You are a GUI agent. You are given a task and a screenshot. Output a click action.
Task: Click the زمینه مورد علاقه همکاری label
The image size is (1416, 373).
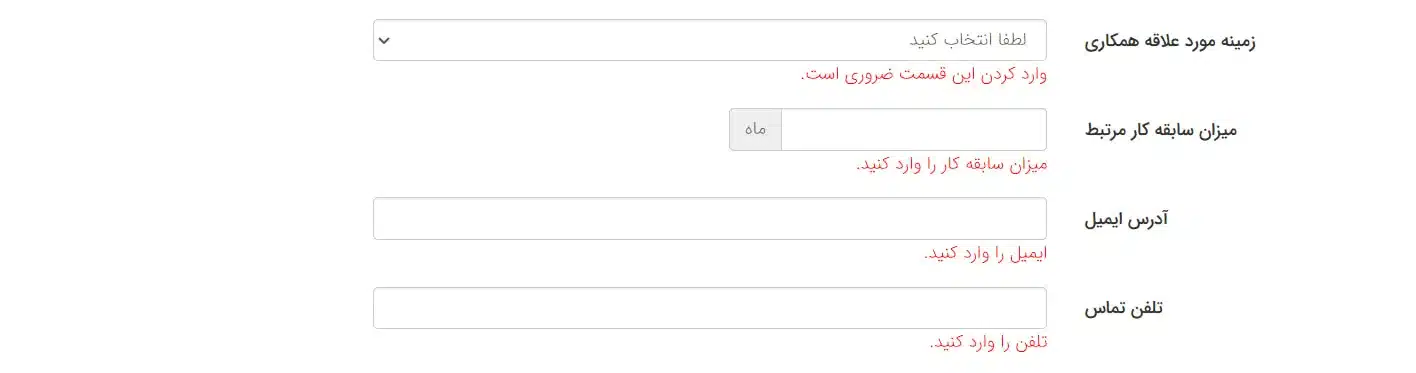pyautogui.click(x=1170, y=41)
